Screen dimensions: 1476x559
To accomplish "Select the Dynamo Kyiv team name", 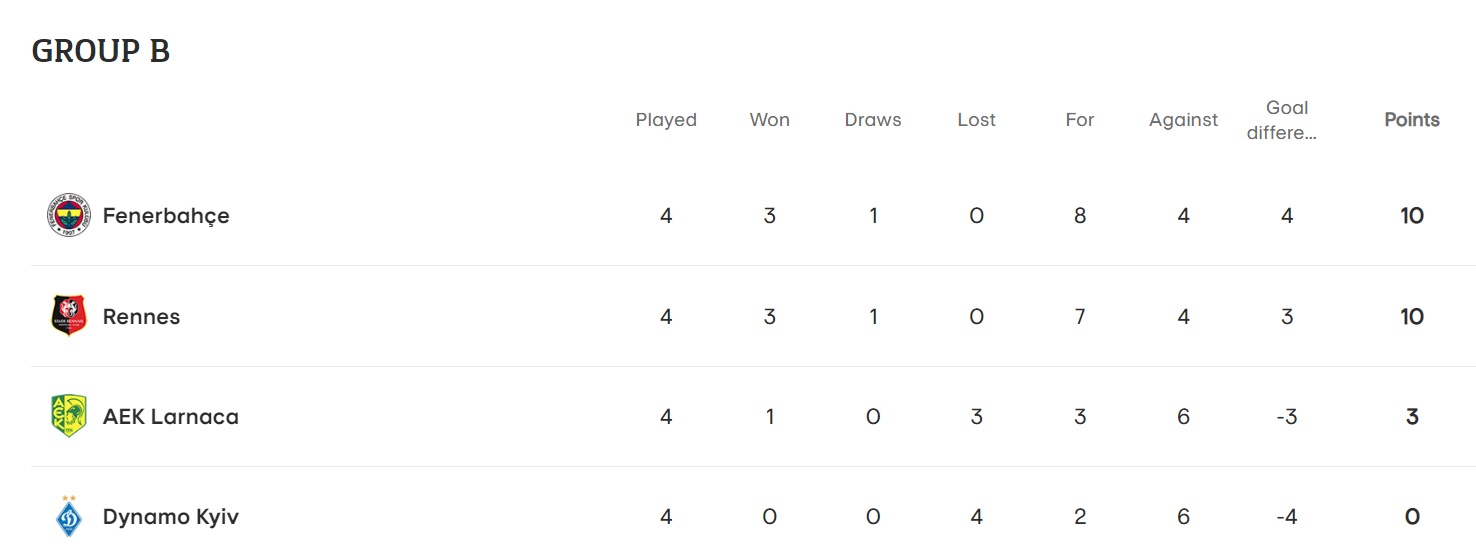I will click(x=170, y=517).
